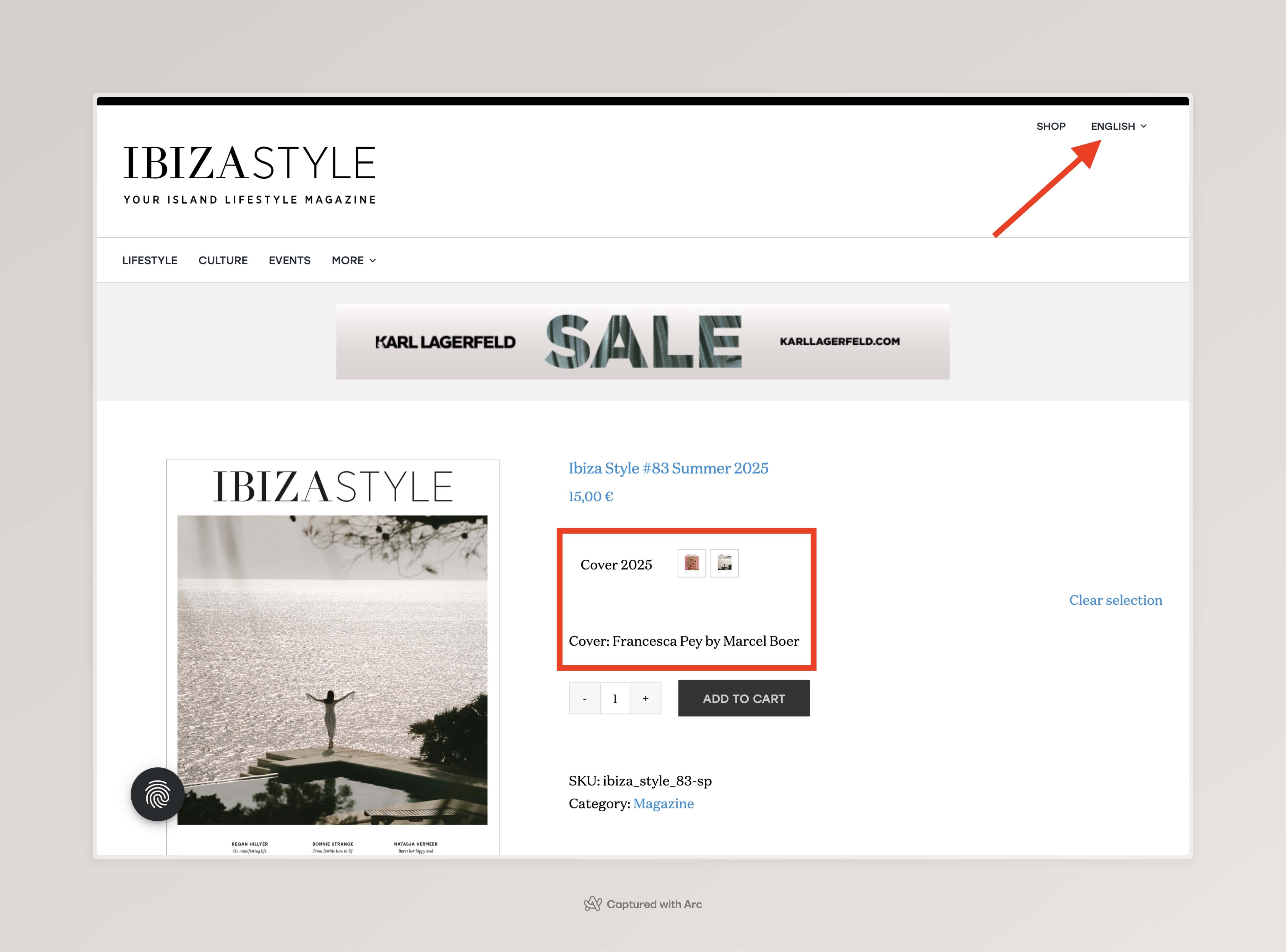Open the fingerprint cookie settings icon
This screenshot has width=1286, height=952.
coord(157,794)
